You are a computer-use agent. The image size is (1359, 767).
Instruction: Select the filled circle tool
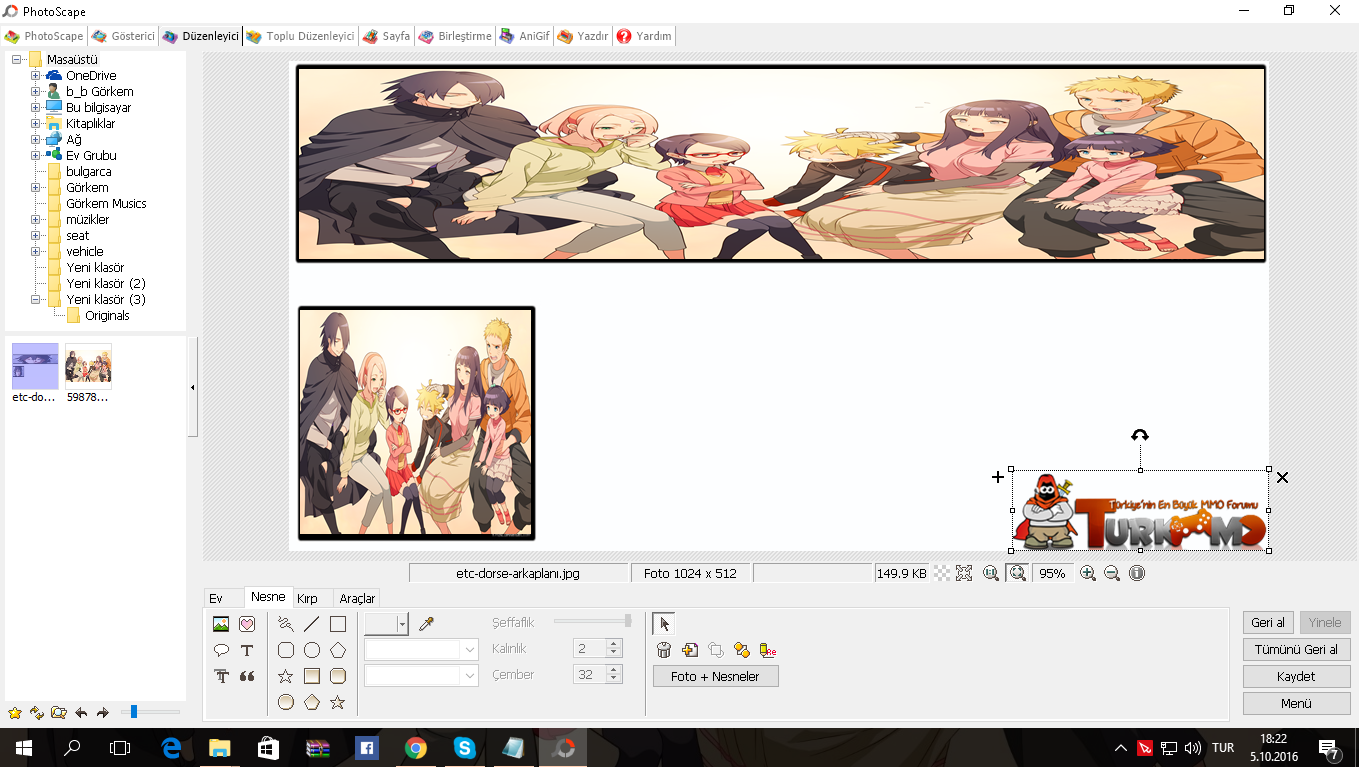(286, 702)
